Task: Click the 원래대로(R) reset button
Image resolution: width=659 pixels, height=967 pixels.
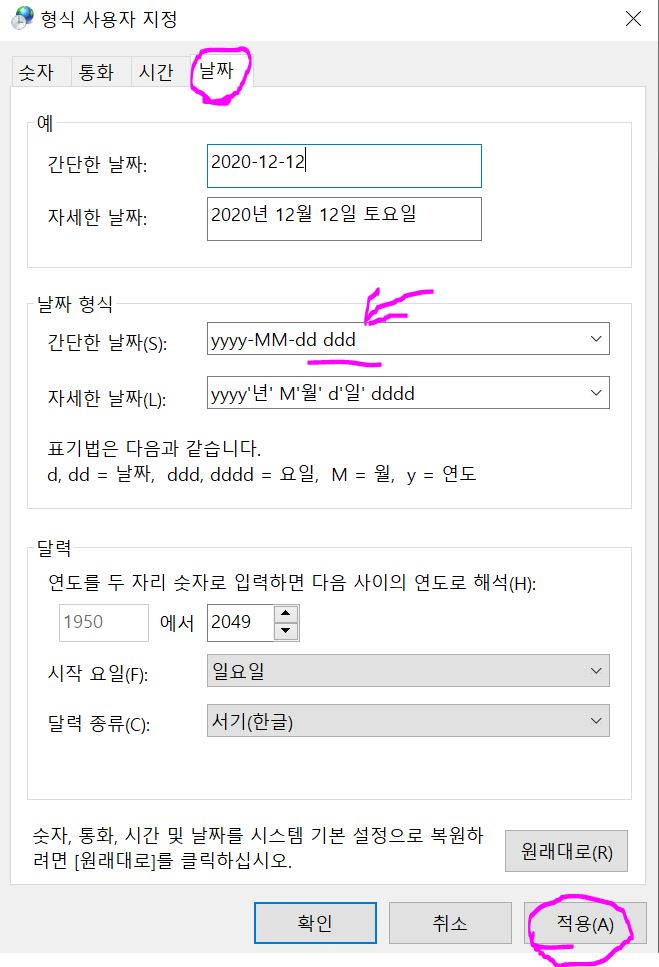Action: coord(566,851)
